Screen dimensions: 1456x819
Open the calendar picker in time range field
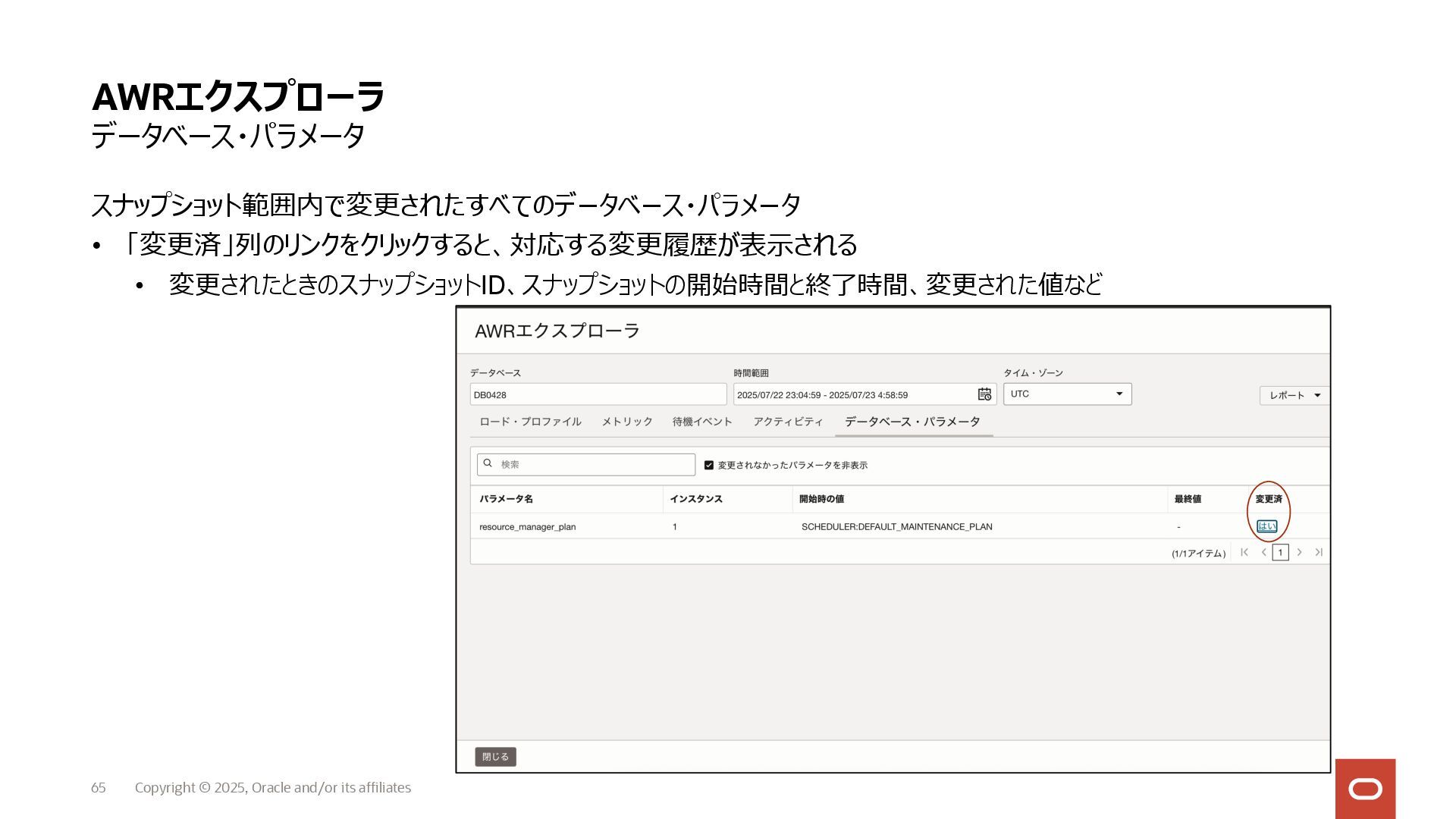point(984,394)
